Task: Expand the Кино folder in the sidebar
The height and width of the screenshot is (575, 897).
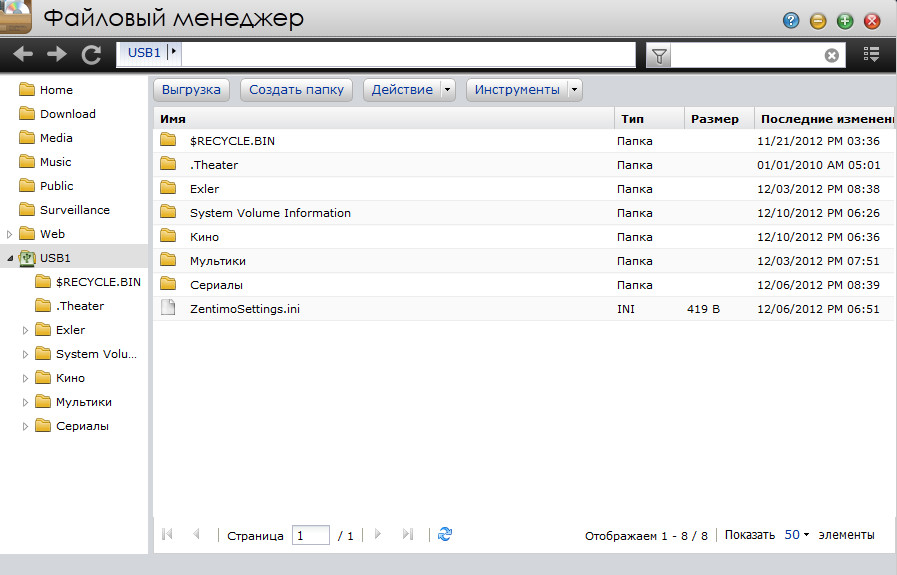Action: click(26, 378)
